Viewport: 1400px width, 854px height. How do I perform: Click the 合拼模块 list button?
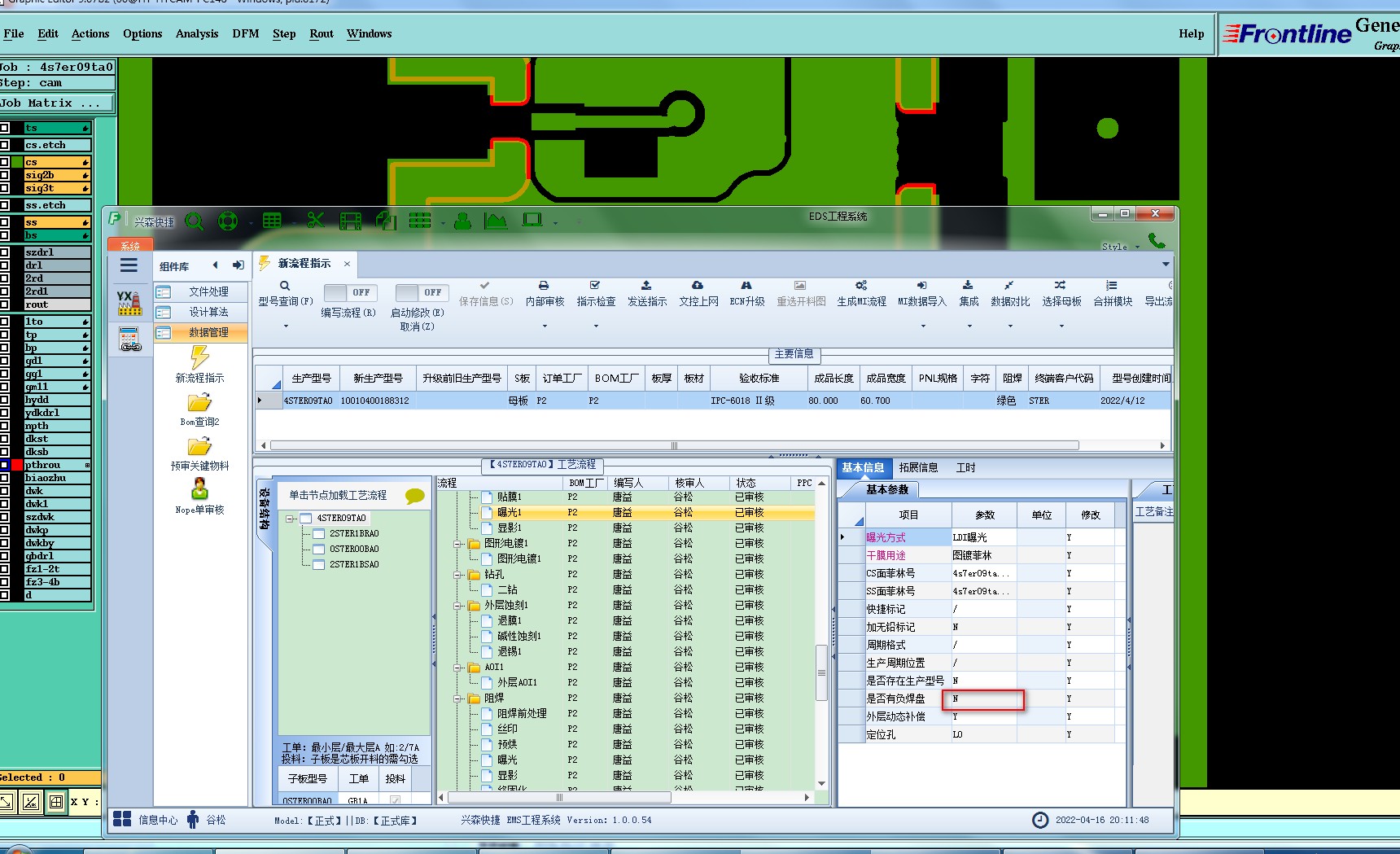(1113, 294)
